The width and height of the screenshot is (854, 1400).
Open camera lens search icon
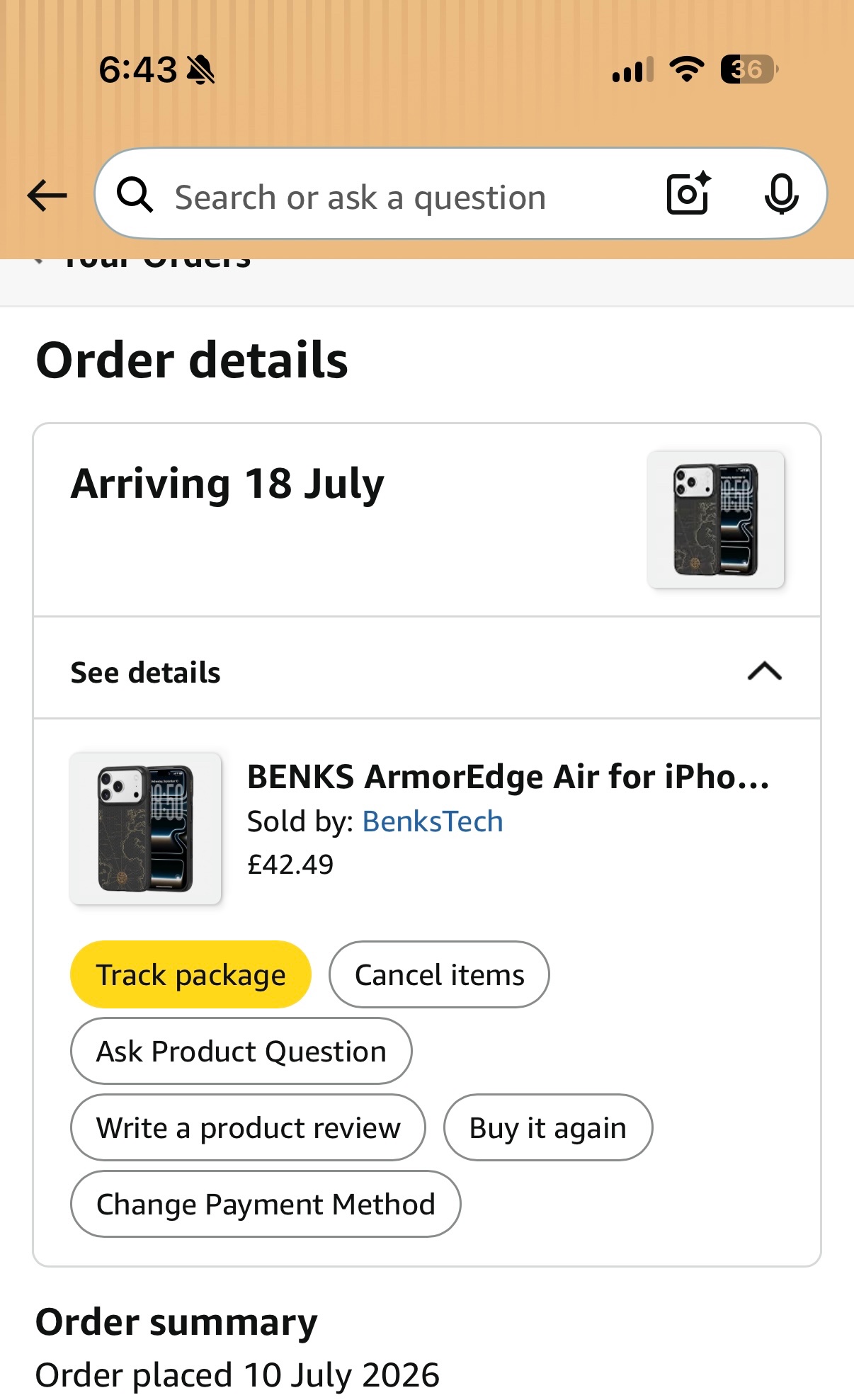pos(689,193)
